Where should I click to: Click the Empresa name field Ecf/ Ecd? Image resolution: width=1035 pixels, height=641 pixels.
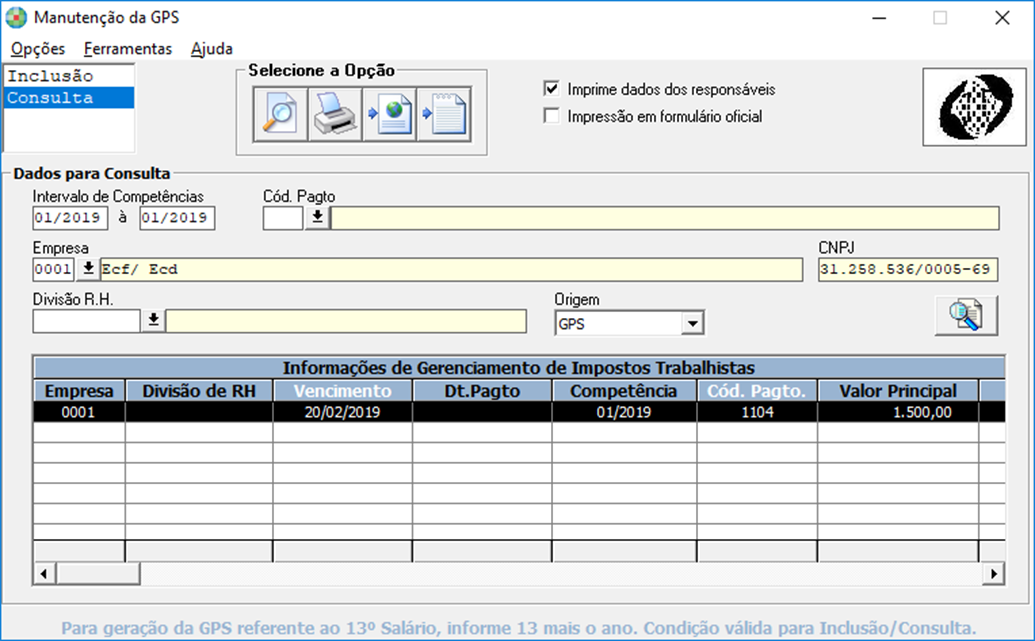pos(451,269)
